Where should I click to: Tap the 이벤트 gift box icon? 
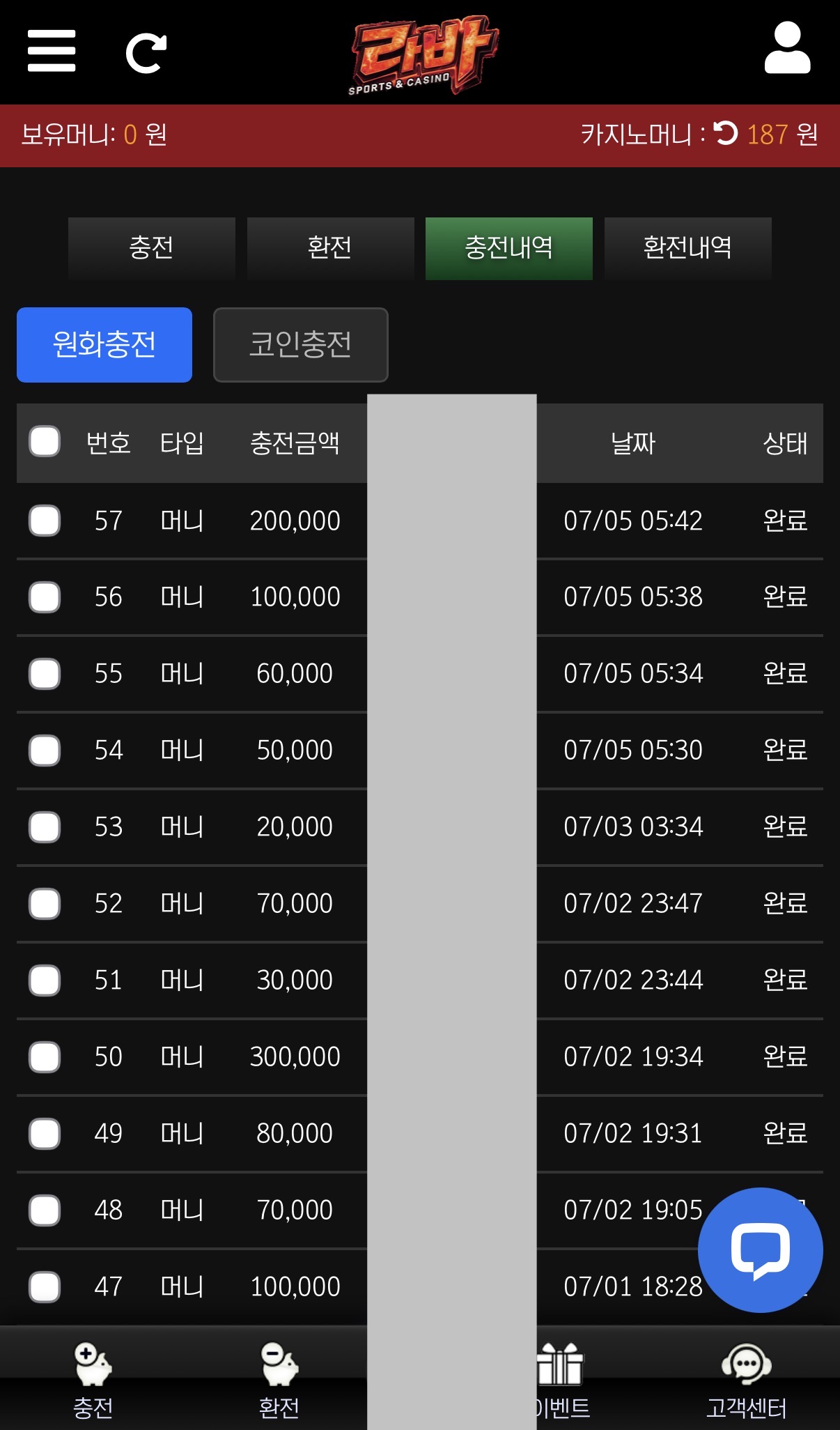[x=560, y=1364]
